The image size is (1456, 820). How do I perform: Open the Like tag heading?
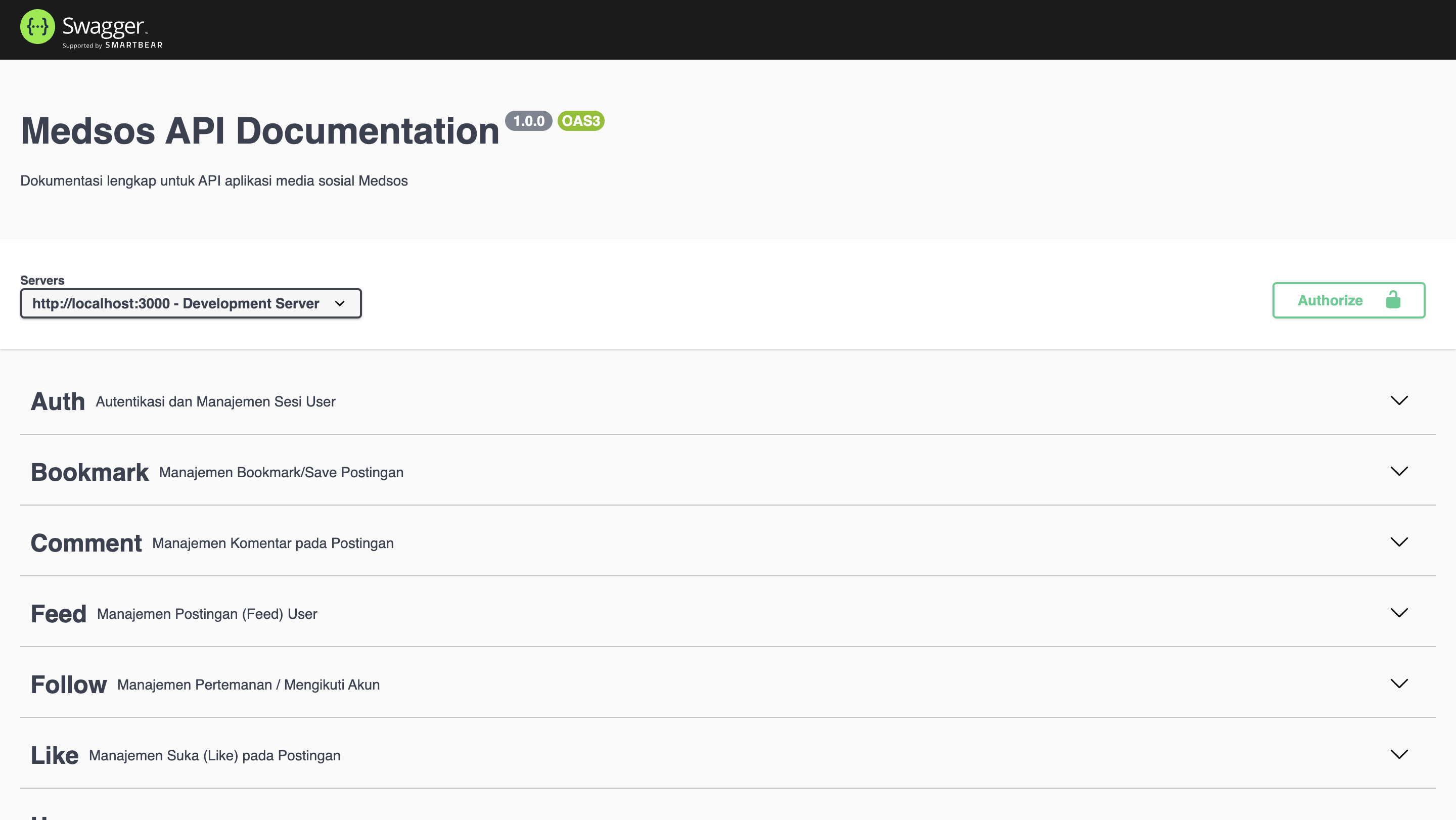pos(54,756)
